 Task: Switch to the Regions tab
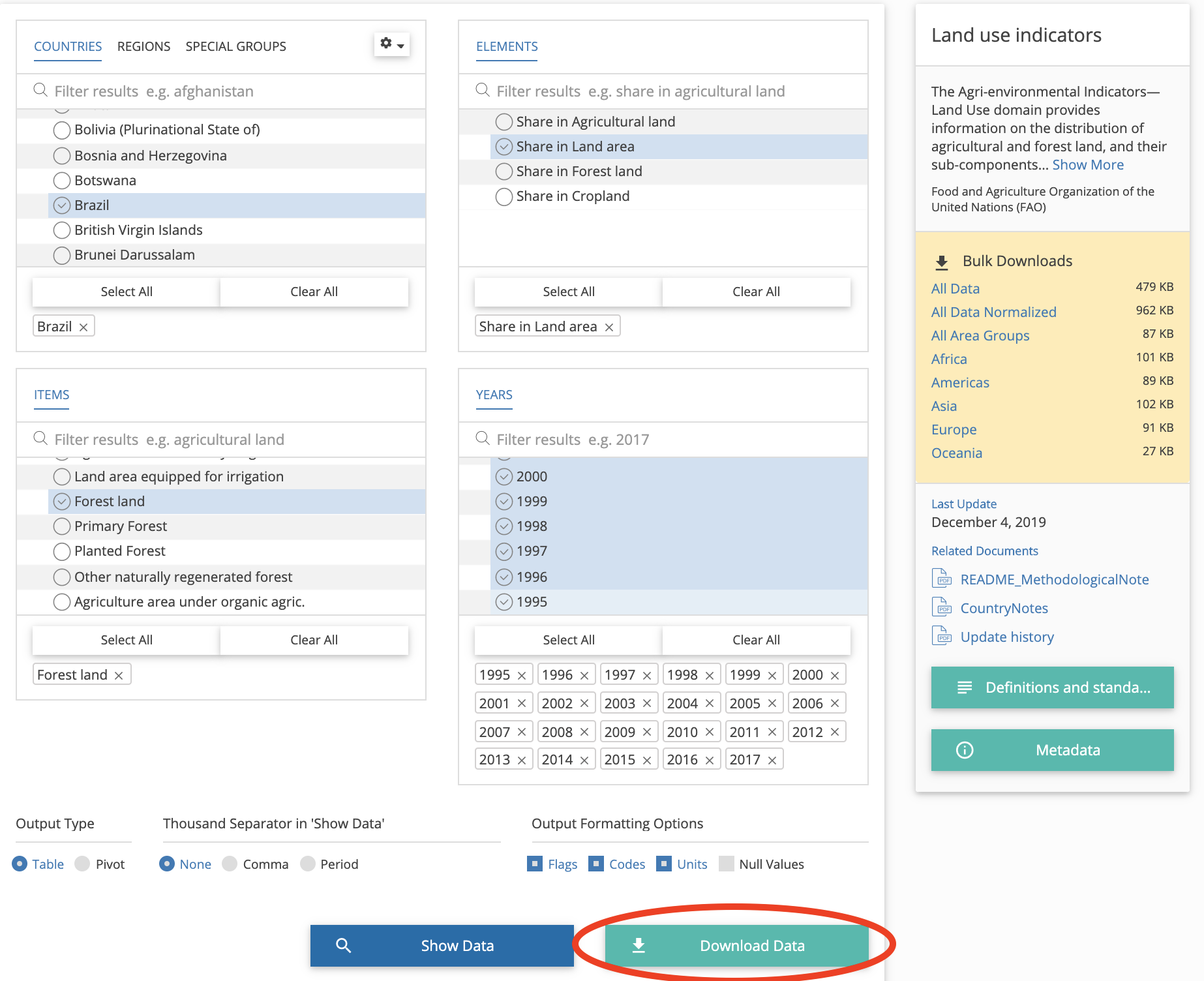pyautogui.click(x=143, y=46)
